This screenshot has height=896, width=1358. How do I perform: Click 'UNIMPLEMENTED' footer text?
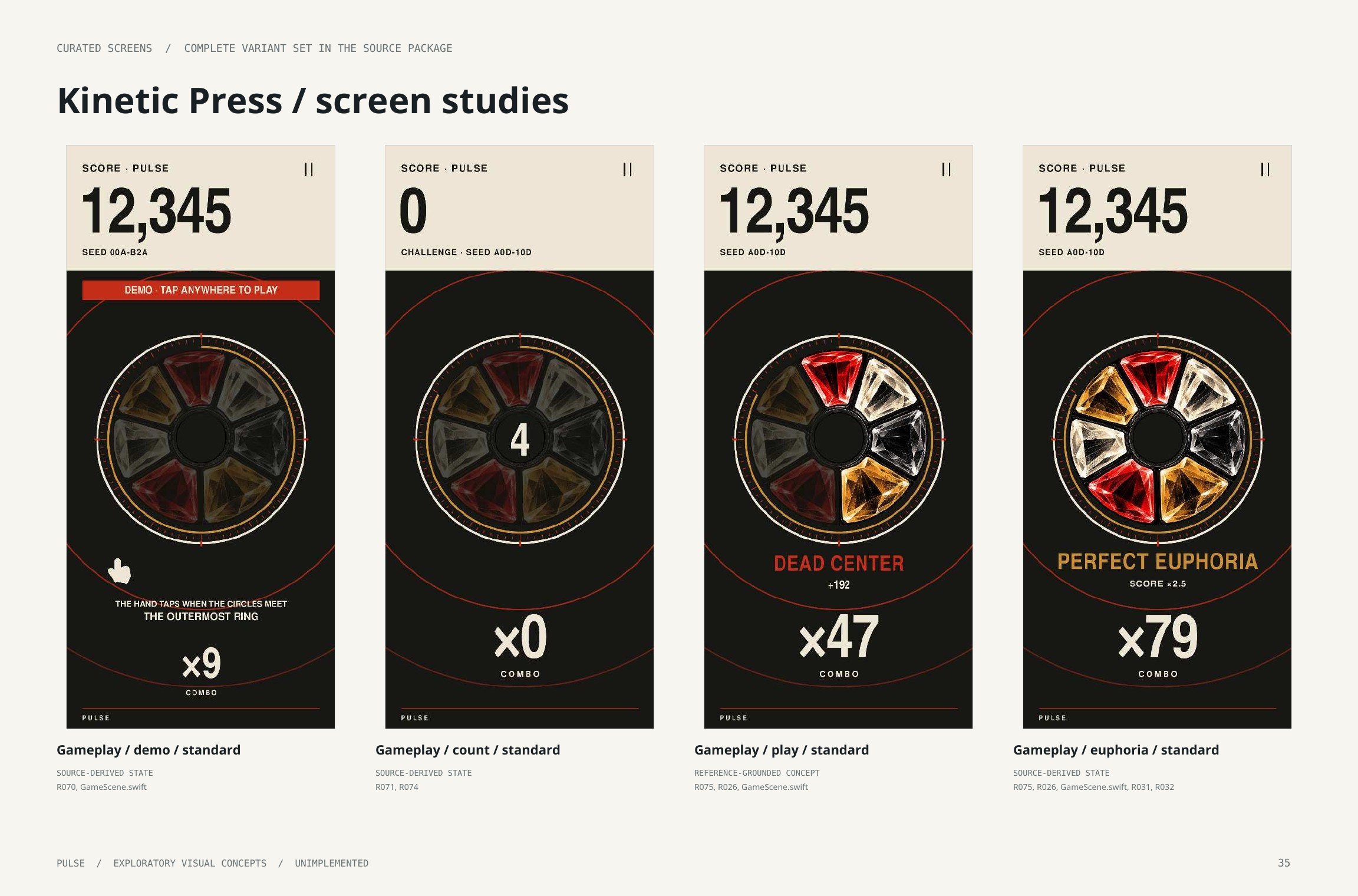click(x=332, y=863)
